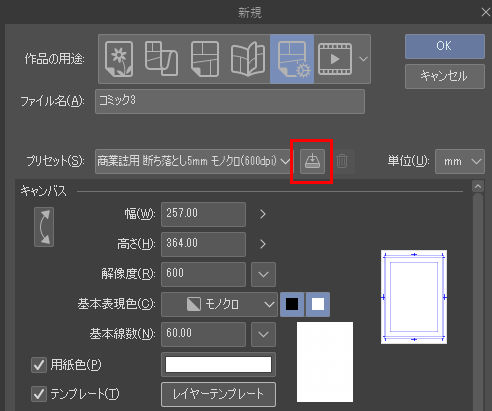Screen dimensions: 492x411
Task: Select the Webtoon use icon
Action: click(161, 59)
